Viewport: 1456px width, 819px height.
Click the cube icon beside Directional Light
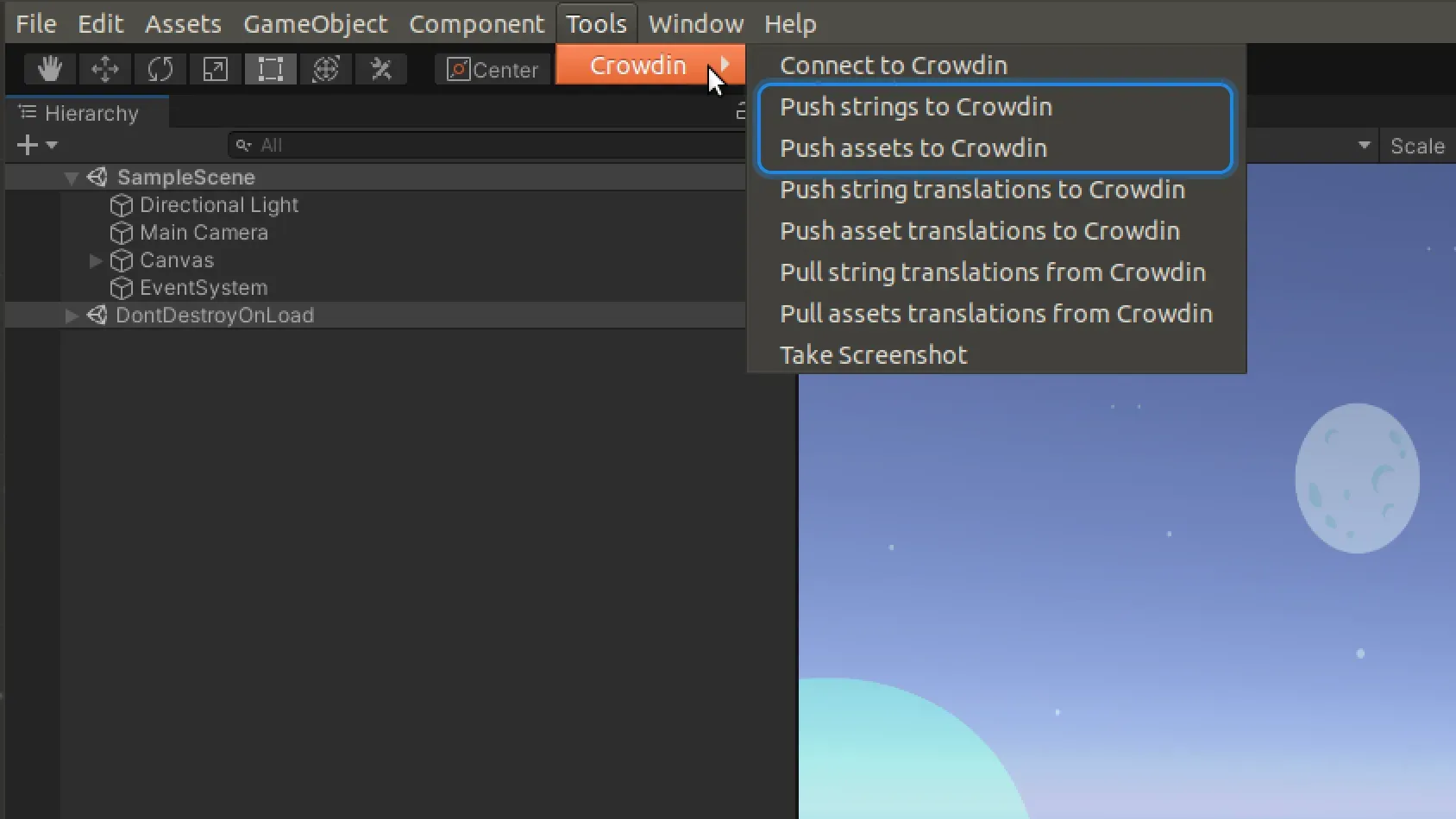point(121,205)
